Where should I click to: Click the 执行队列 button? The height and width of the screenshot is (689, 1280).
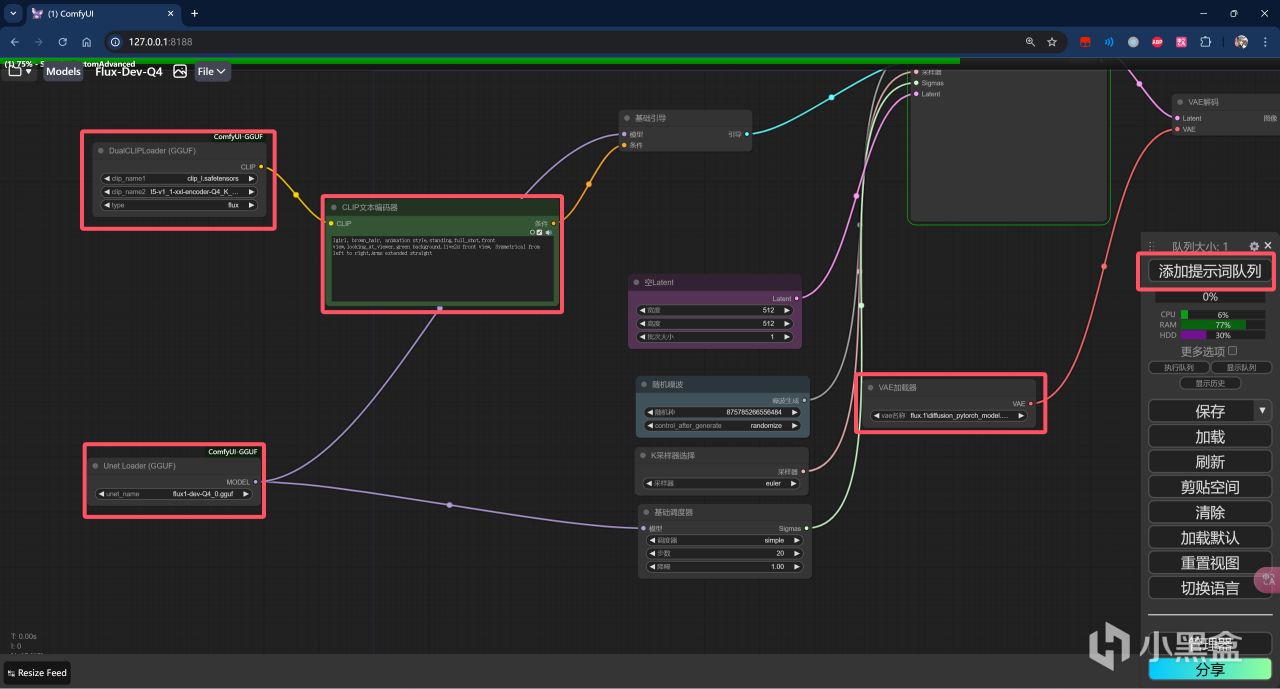click(1178, 368)
